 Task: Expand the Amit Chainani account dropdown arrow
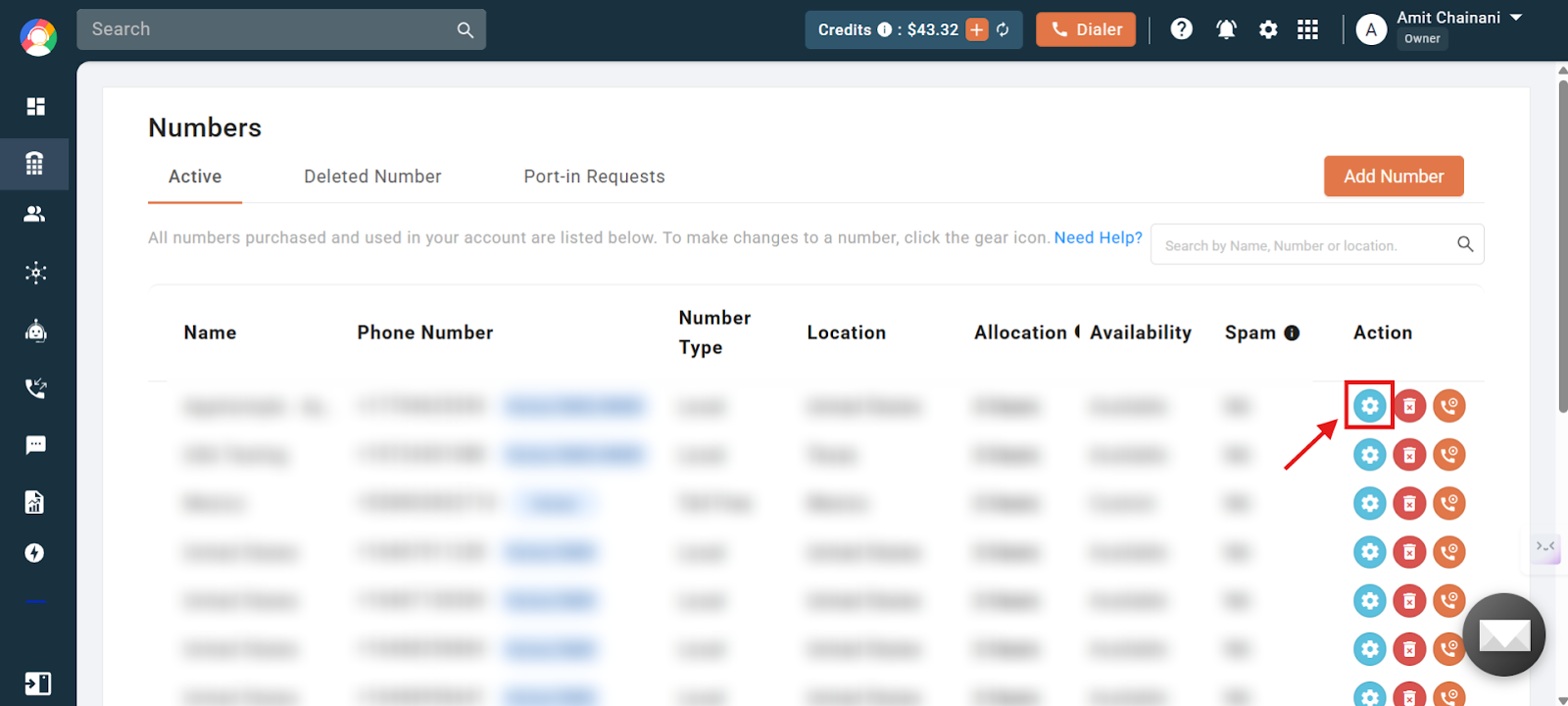coord(1516,18)
